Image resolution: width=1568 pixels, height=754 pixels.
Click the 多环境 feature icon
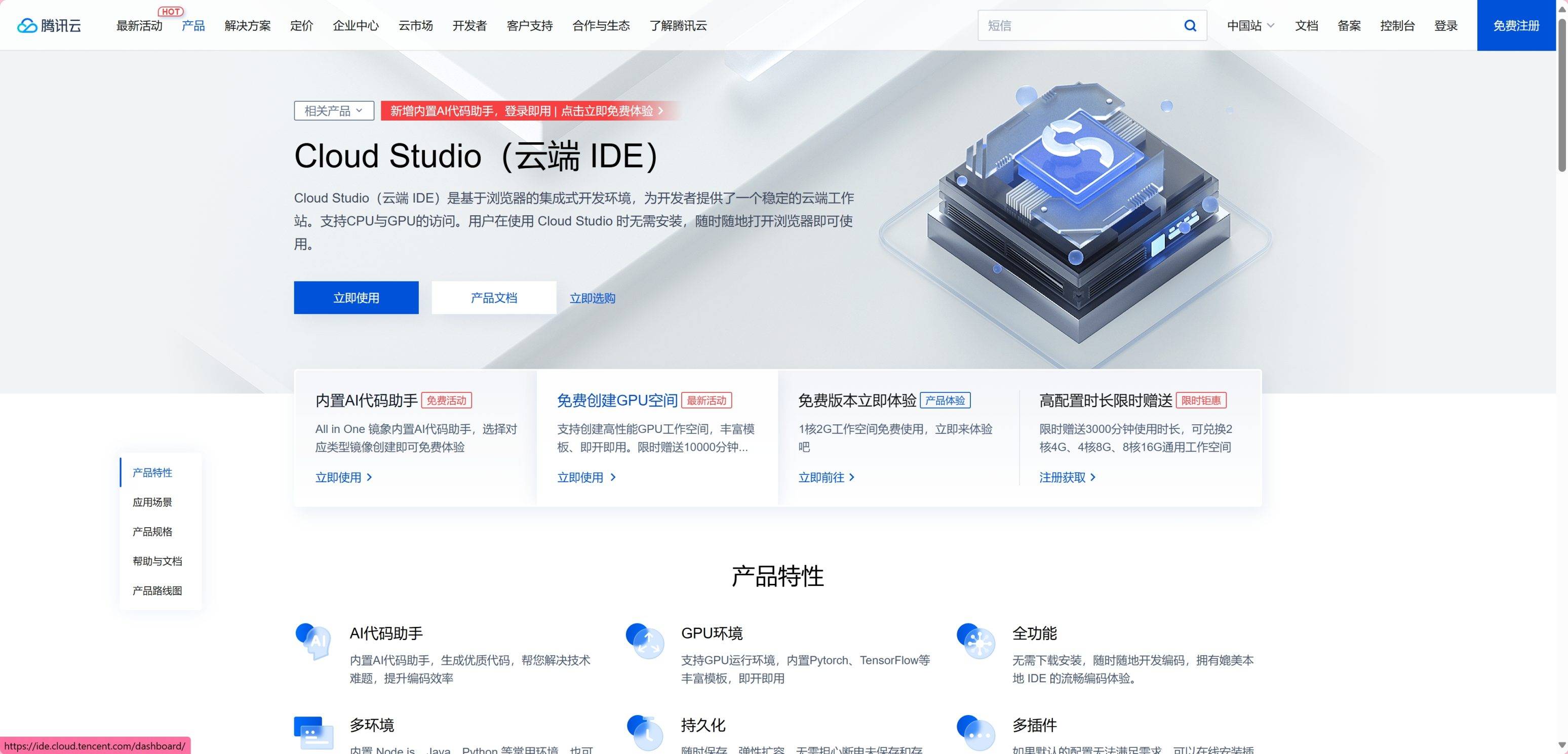click(x=313, y=733)
